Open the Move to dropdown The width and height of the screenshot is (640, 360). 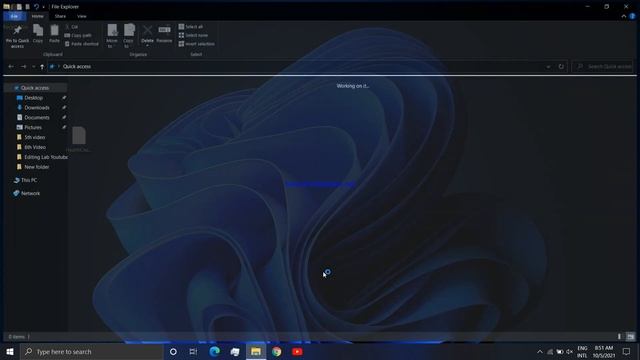[x=112, y=36]
